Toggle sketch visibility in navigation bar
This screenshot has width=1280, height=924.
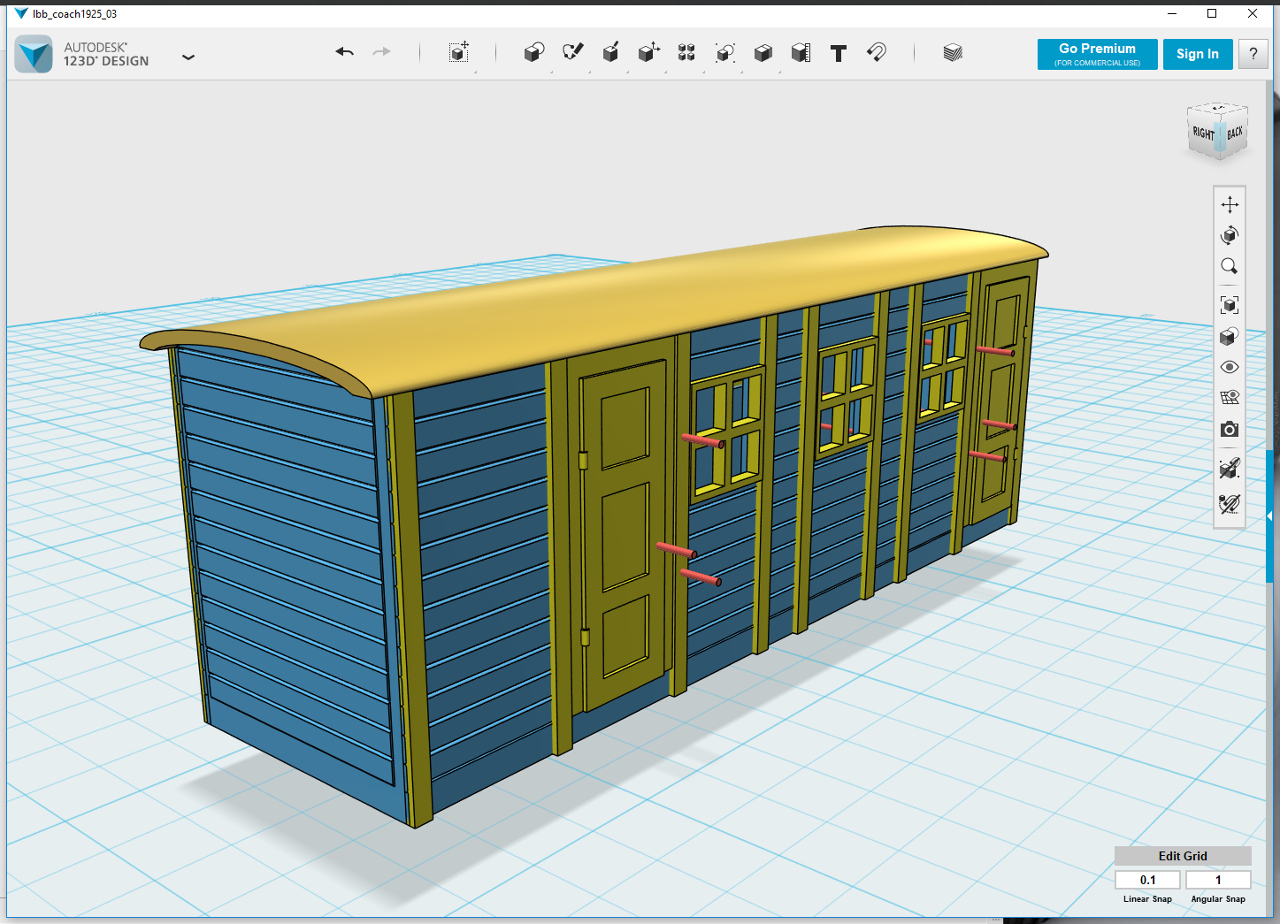coord(1229,502)
